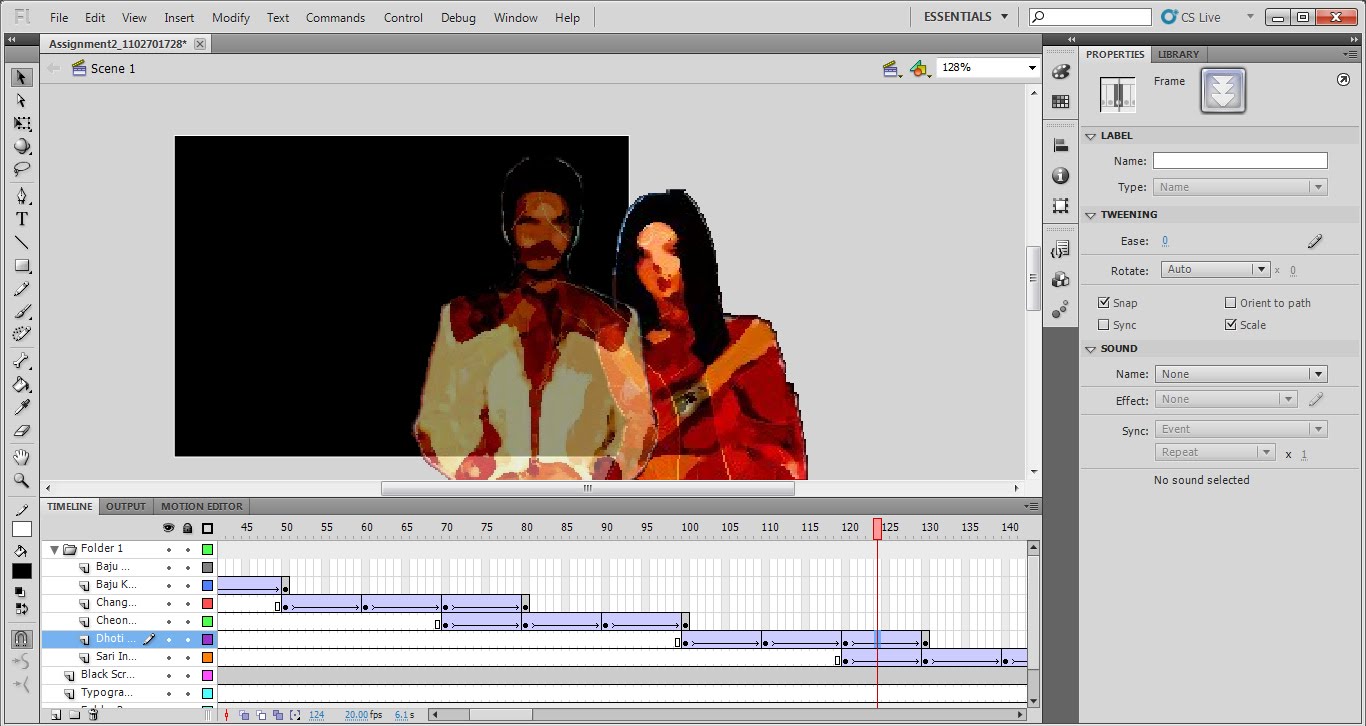Select the Zoom magnifier tool
This screenshot has height=726, width=1366.
pyautogui.click(x=21, y=480)
